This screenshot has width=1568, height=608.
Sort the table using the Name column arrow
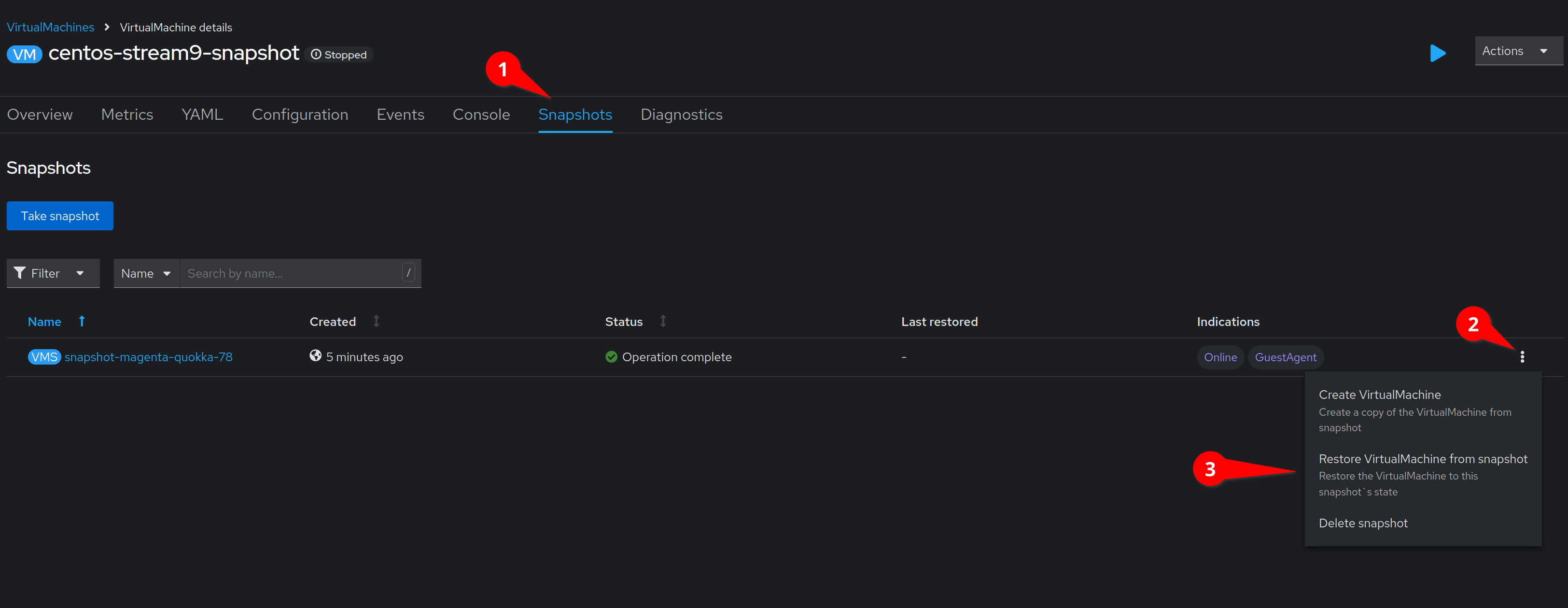coord(82,321)
